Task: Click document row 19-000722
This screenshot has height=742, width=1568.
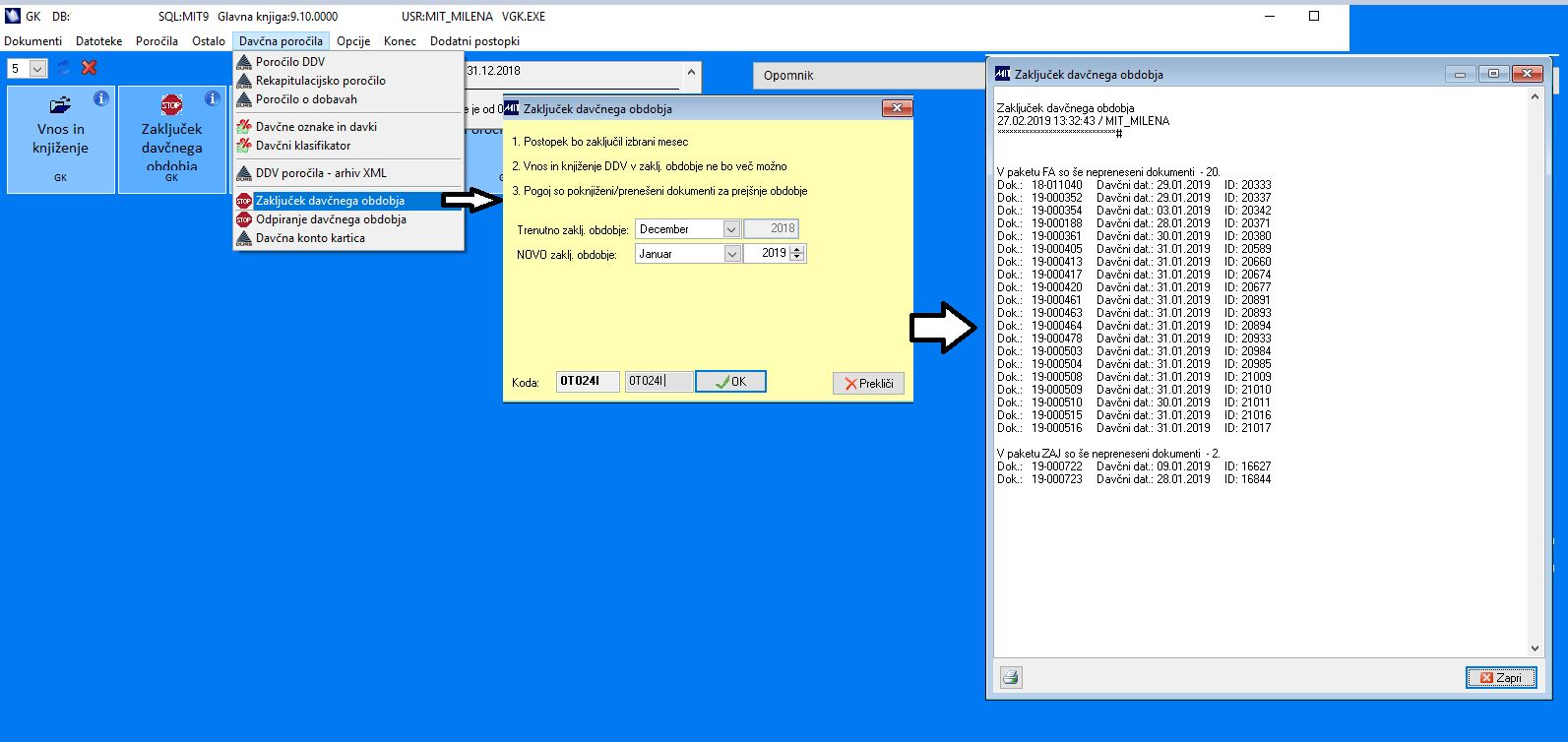Action: [1134, 466]
